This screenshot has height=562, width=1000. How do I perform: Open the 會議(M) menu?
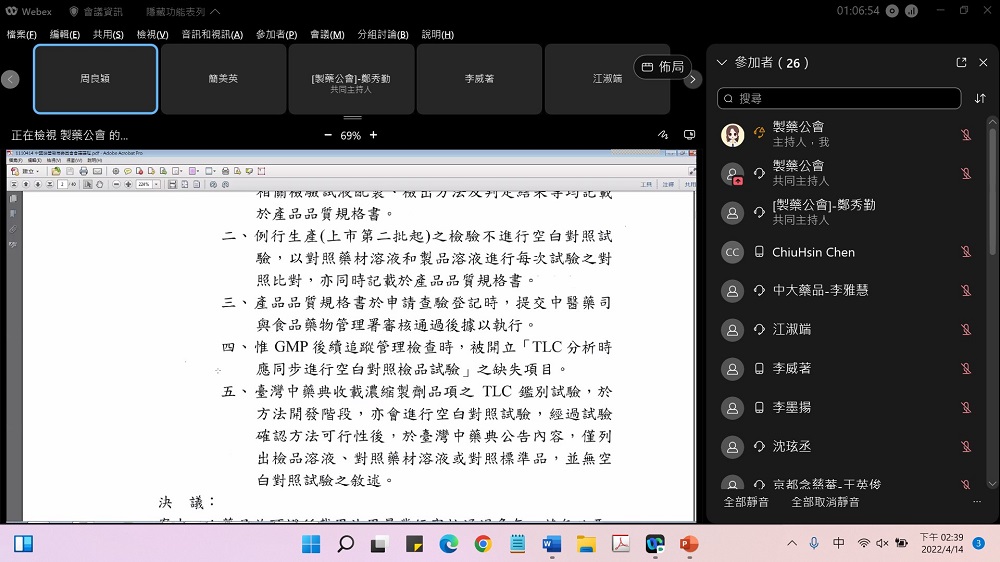[327, 34]
